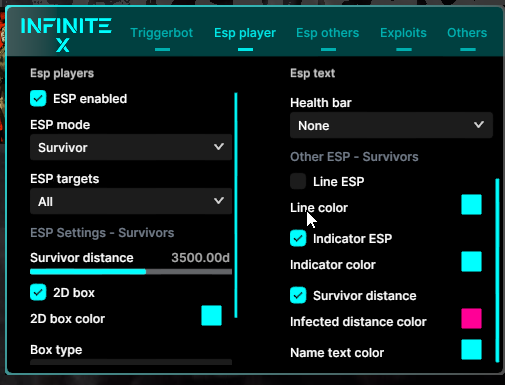Enable the Line ESP checkbox
Screen dimensions: 505x385
tap(298, 181)
